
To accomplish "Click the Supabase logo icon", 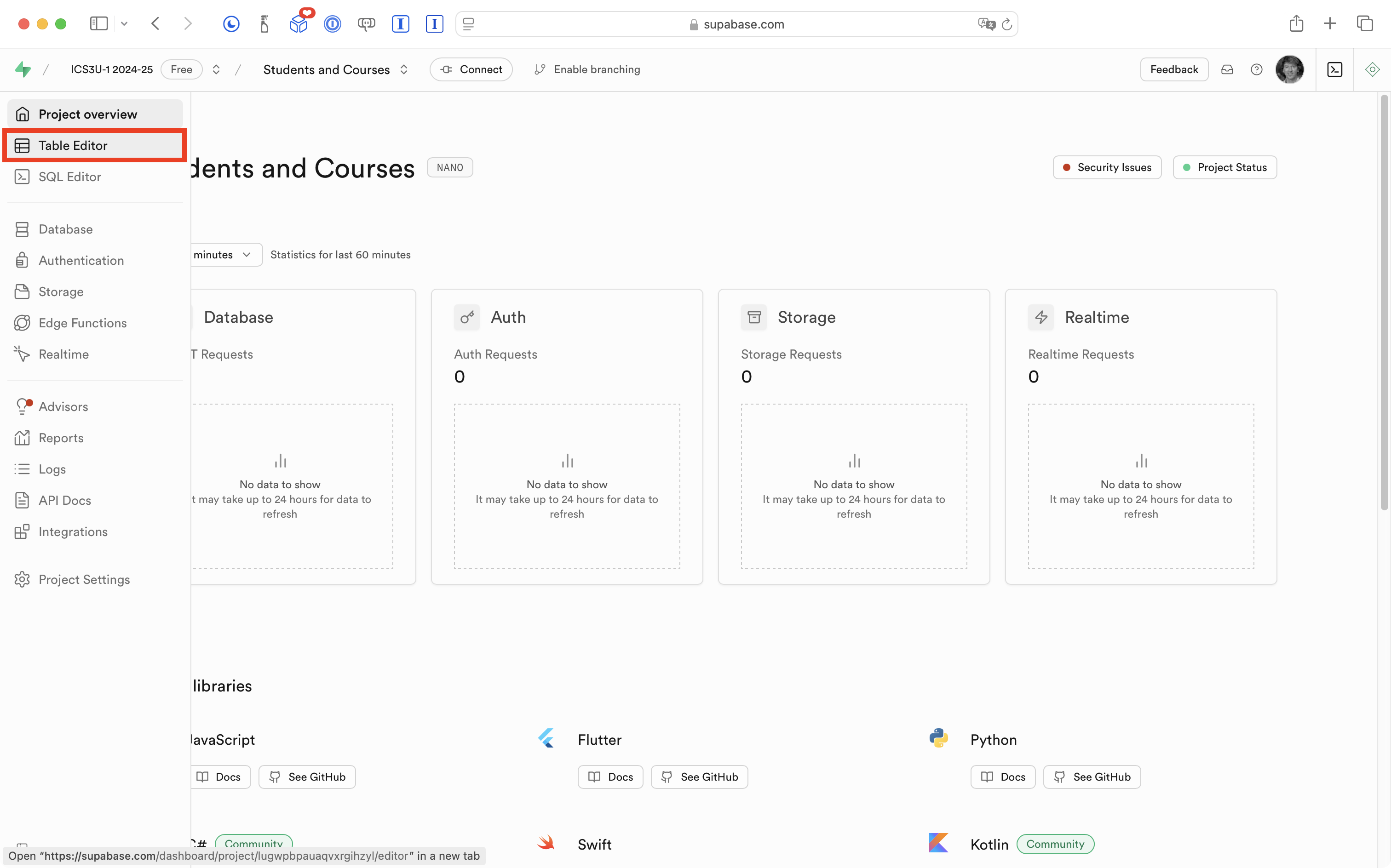I will (x=23, y=69).
